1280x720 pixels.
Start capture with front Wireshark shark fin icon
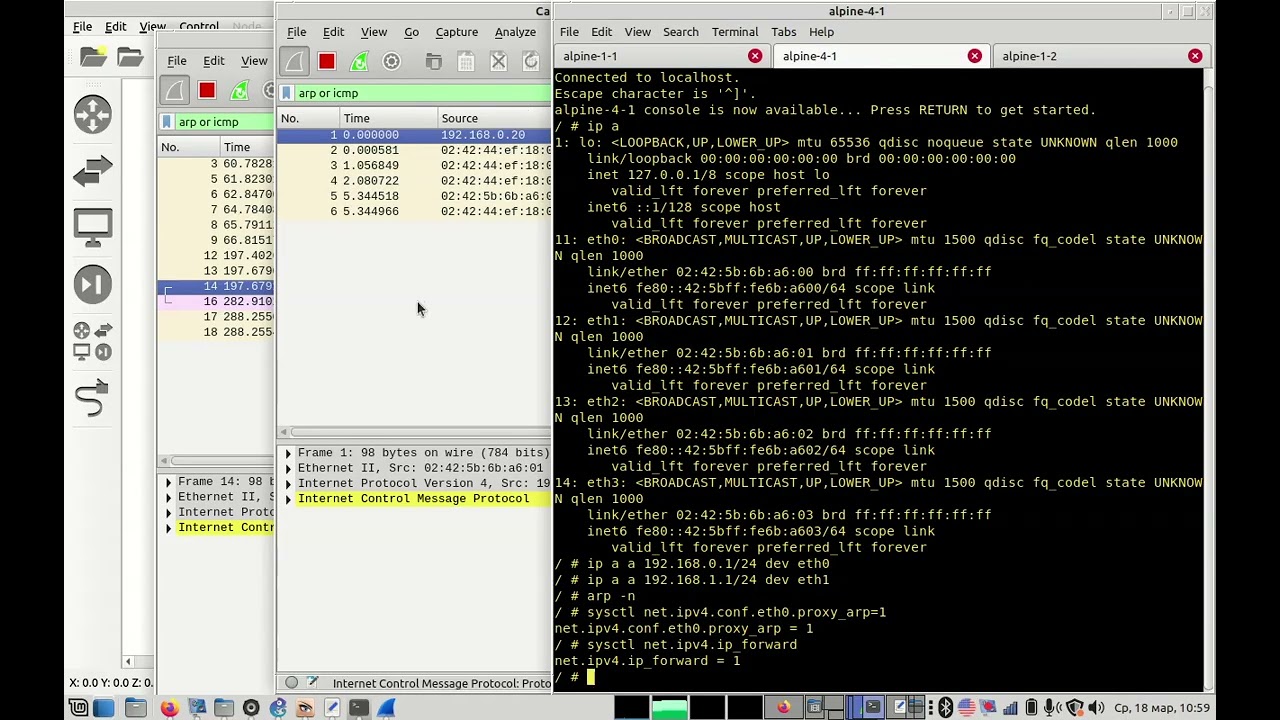click(294, 62)
